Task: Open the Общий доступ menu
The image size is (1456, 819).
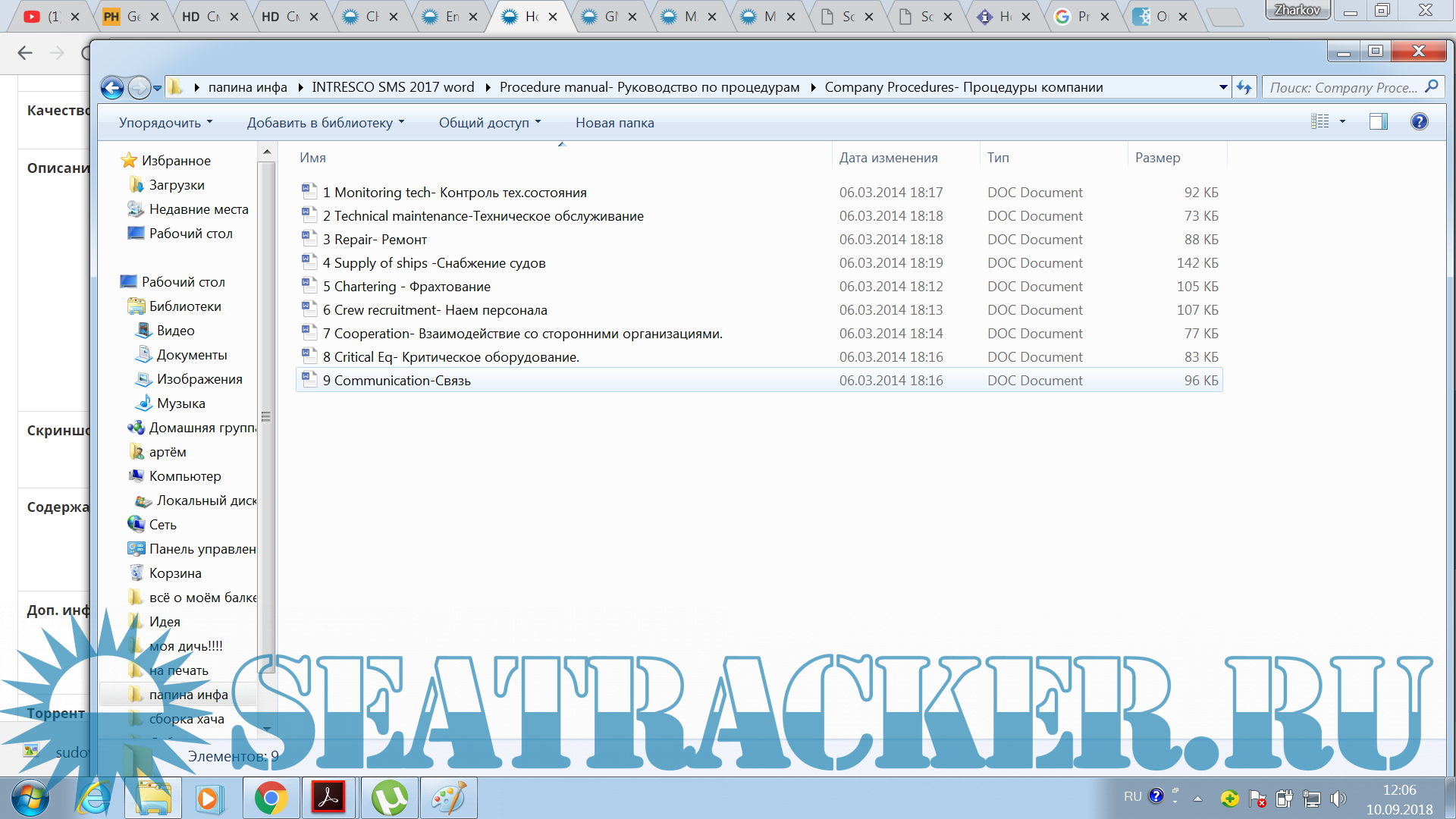Action: [489, 123]
